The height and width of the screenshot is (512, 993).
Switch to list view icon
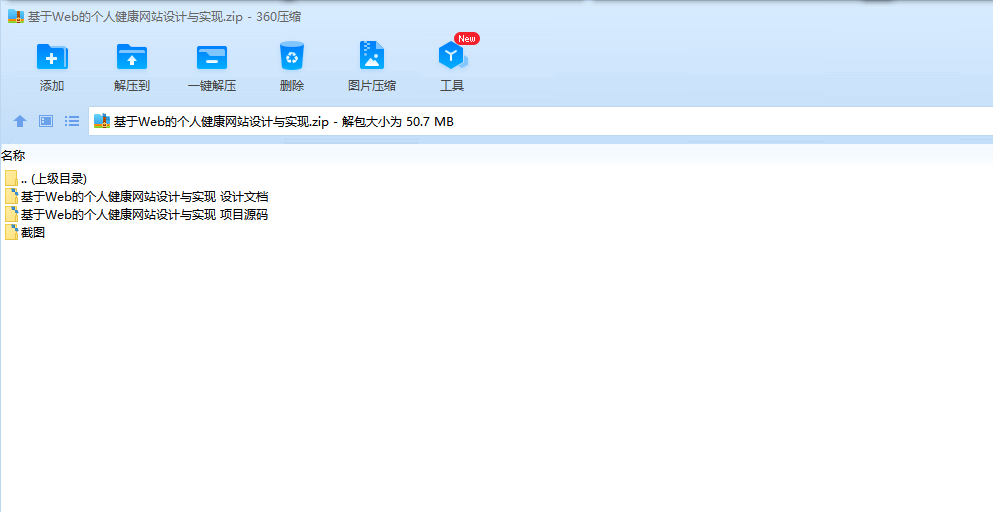point(72,120)
